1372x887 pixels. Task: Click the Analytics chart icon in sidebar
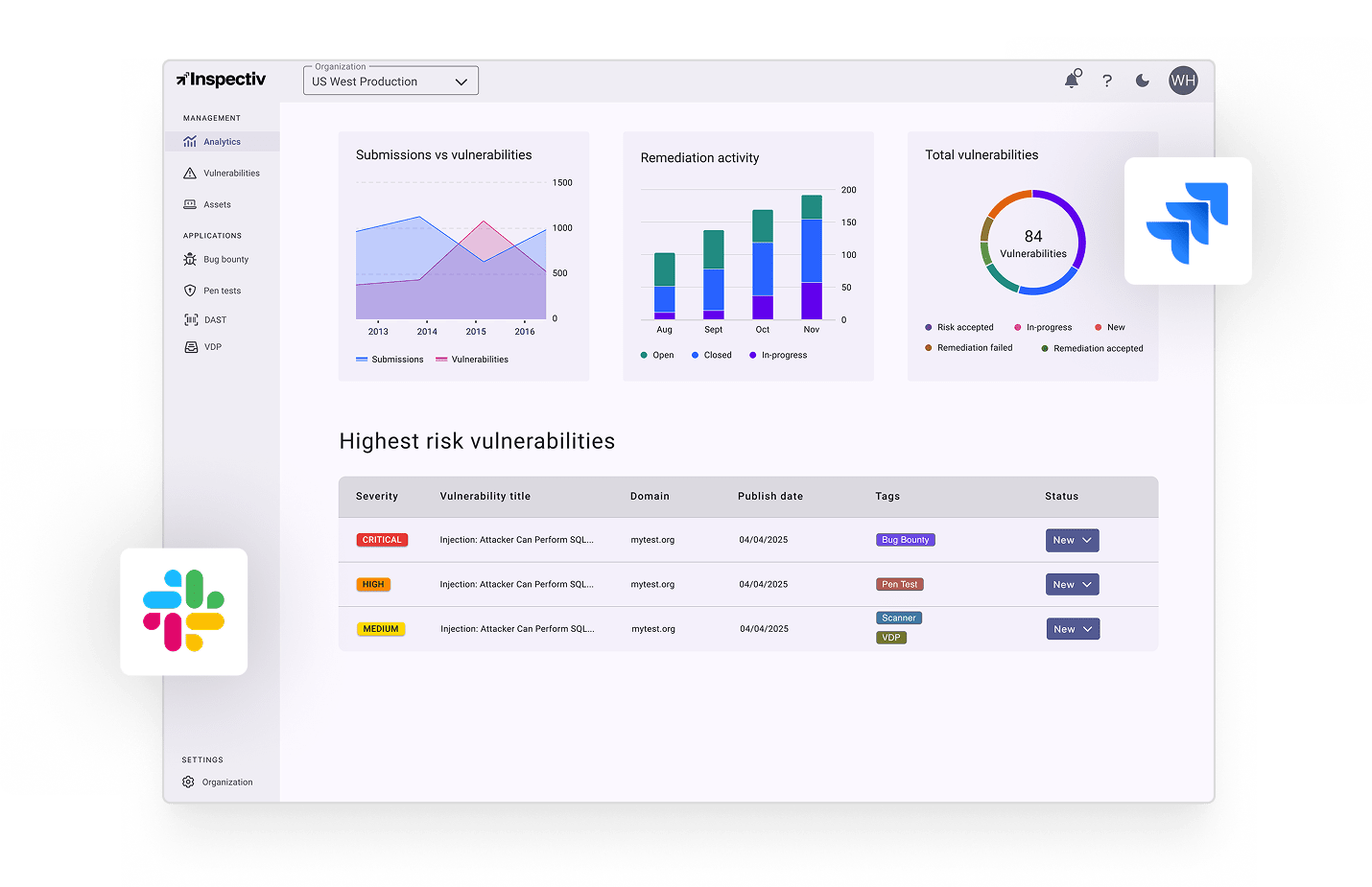click(x=190, y=142)
